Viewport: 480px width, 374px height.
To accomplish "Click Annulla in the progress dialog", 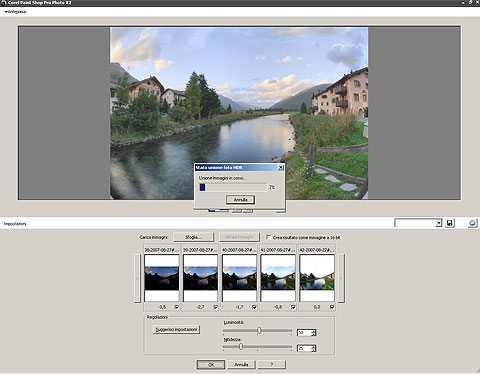I will point(240,200).
